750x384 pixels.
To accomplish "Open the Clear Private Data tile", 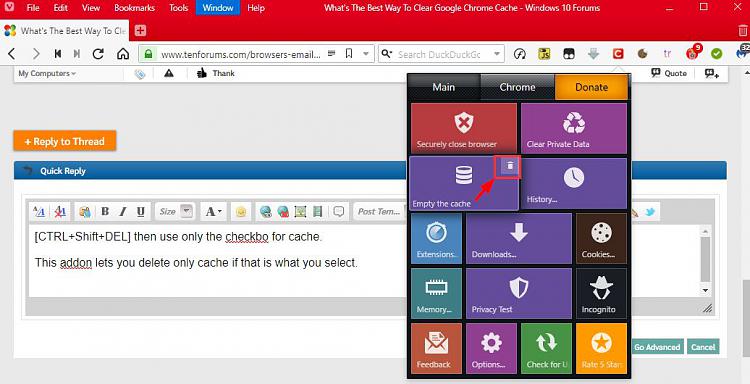I will (574, 128).
